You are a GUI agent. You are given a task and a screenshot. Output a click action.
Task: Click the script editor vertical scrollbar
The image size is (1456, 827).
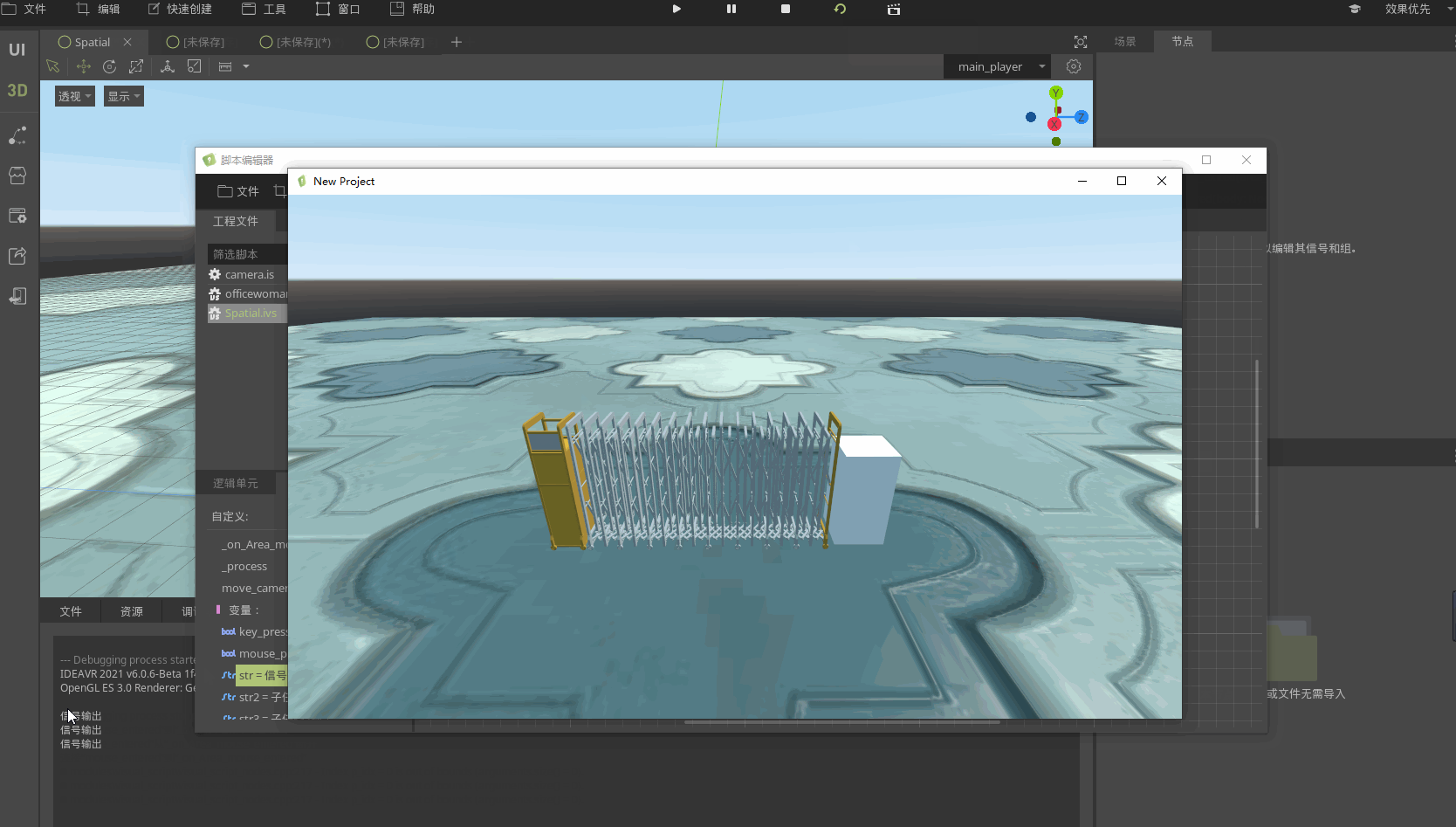[1257, 444]
